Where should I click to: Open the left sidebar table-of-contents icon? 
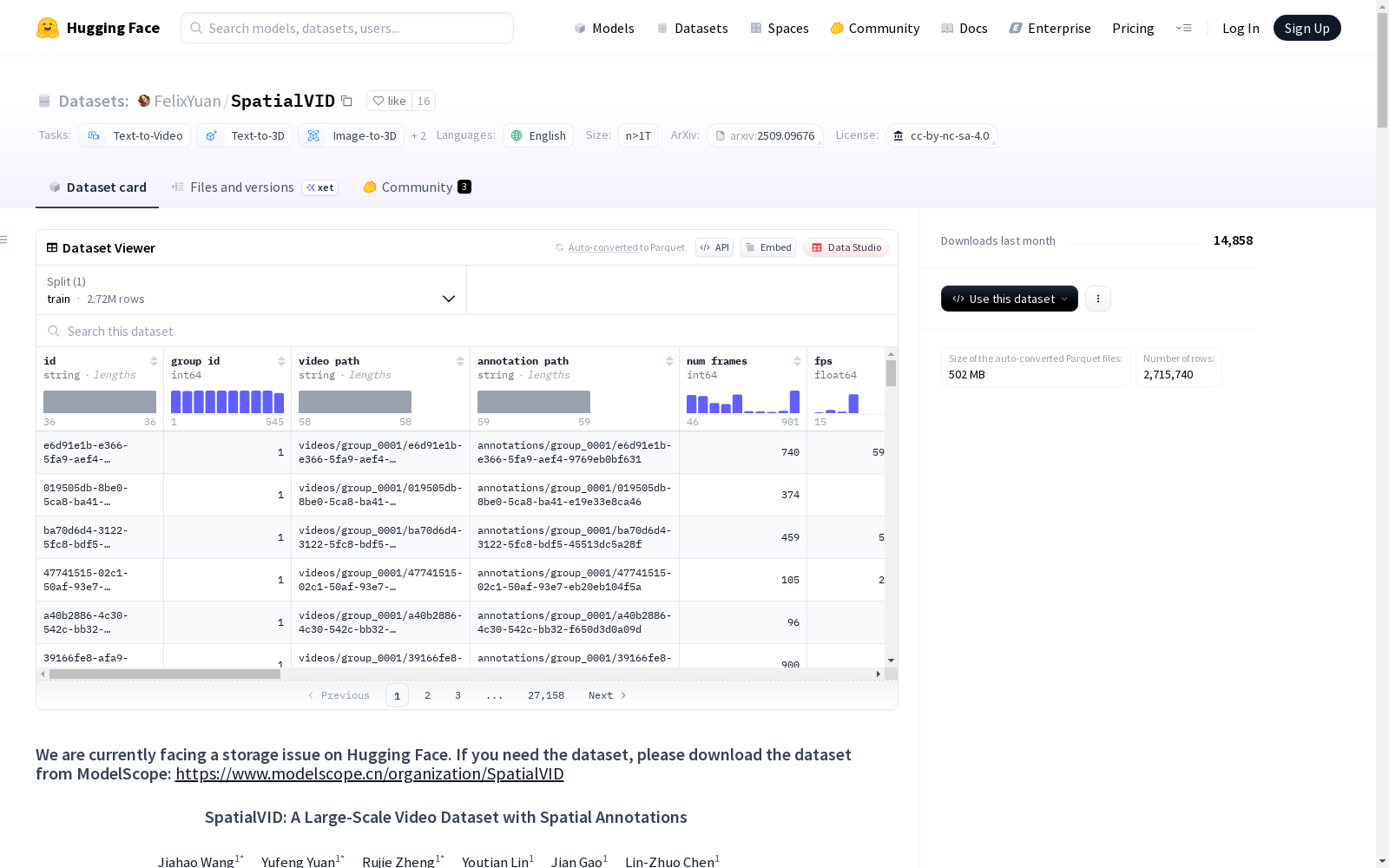(x=4, y=240)
